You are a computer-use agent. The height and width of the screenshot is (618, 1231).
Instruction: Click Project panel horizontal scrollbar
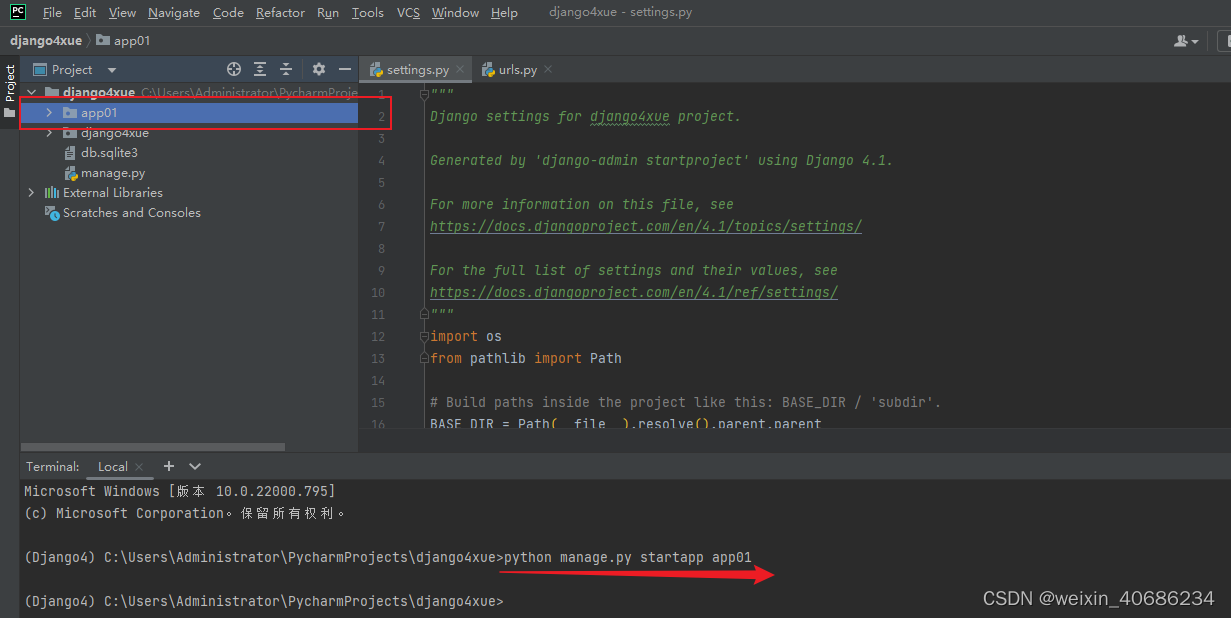152,447
